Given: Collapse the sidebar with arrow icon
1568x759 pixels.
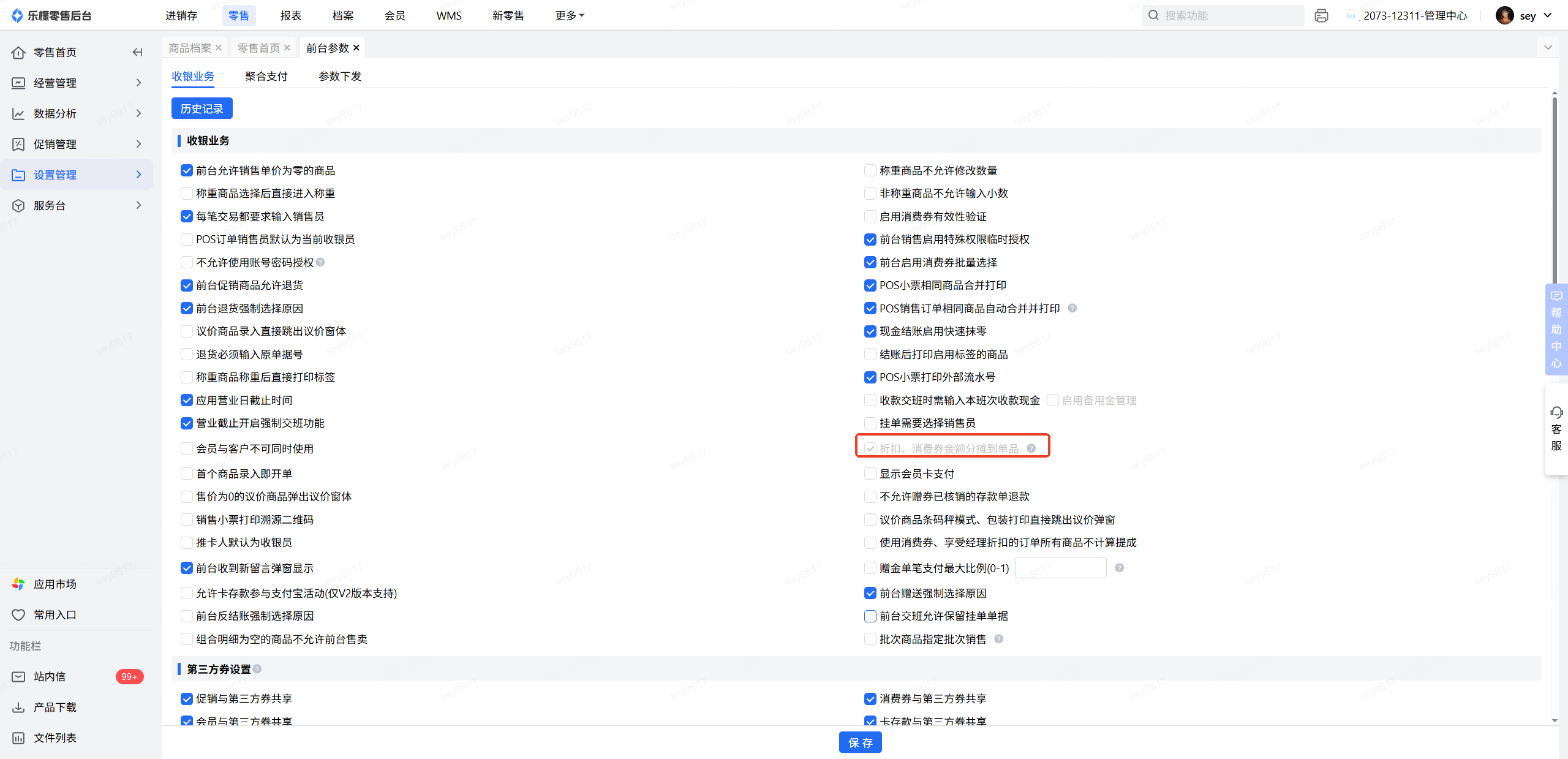Looking at the screenshot, I should (137, 53).
